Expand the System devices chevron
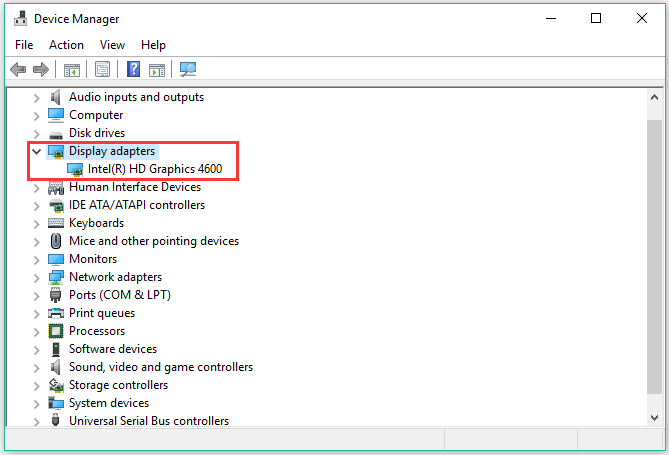The image size is (669, 455). coord(37,404)
